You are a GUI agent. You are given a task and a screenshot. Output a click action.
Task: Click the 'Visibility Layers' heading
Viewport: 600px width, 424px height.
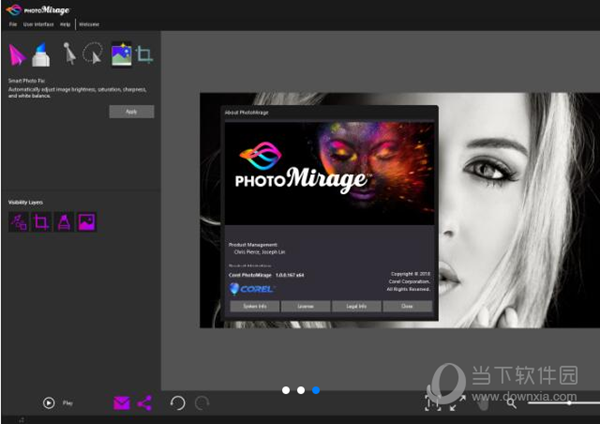26,202
